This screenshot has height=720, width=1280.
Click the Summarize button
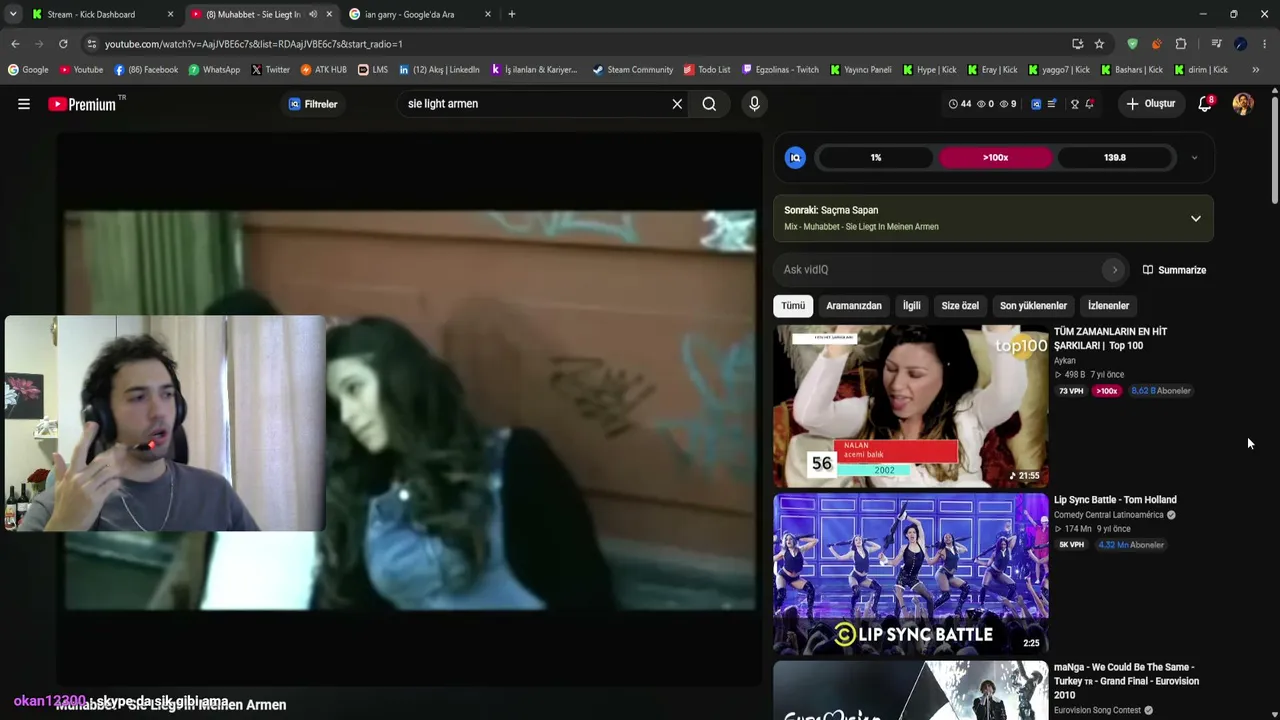1174,270
